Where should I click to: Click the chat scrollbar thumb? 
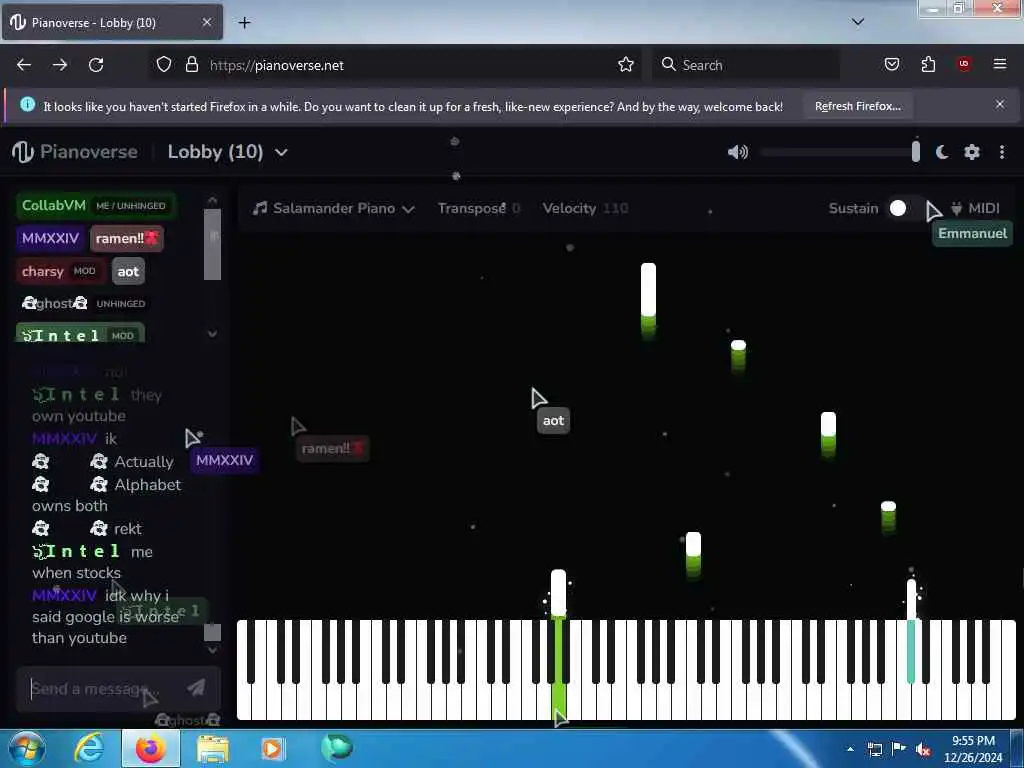212,632
